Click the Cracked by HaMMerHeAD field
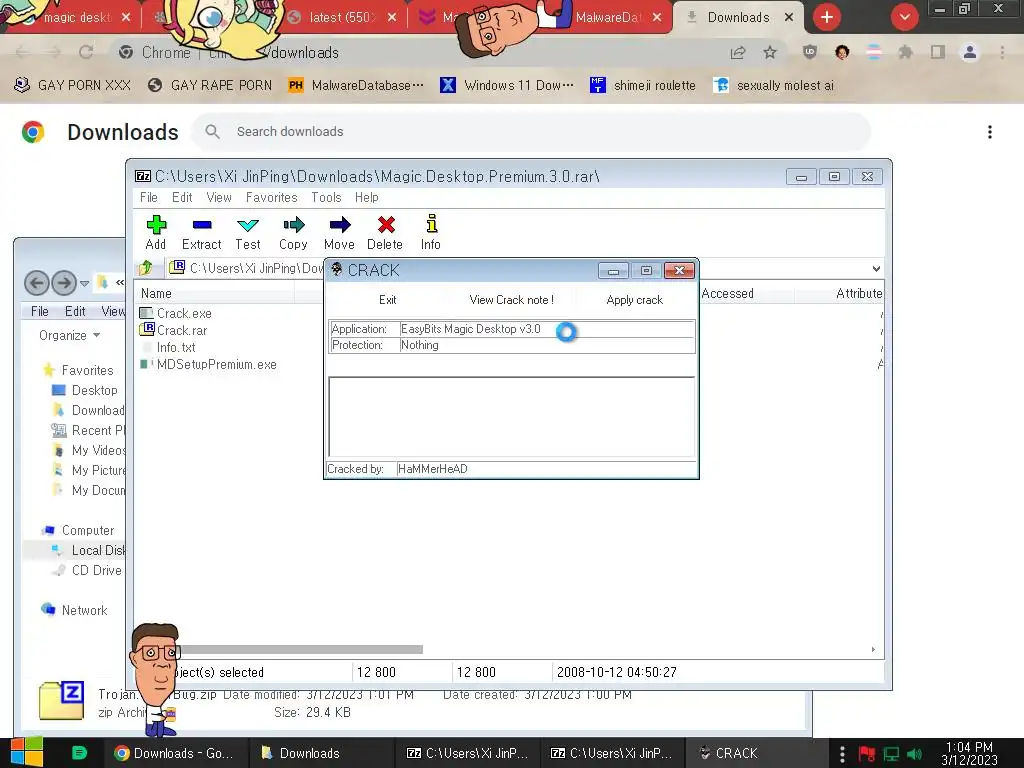Screen dimensions: 1024x768 pos(546,469)
